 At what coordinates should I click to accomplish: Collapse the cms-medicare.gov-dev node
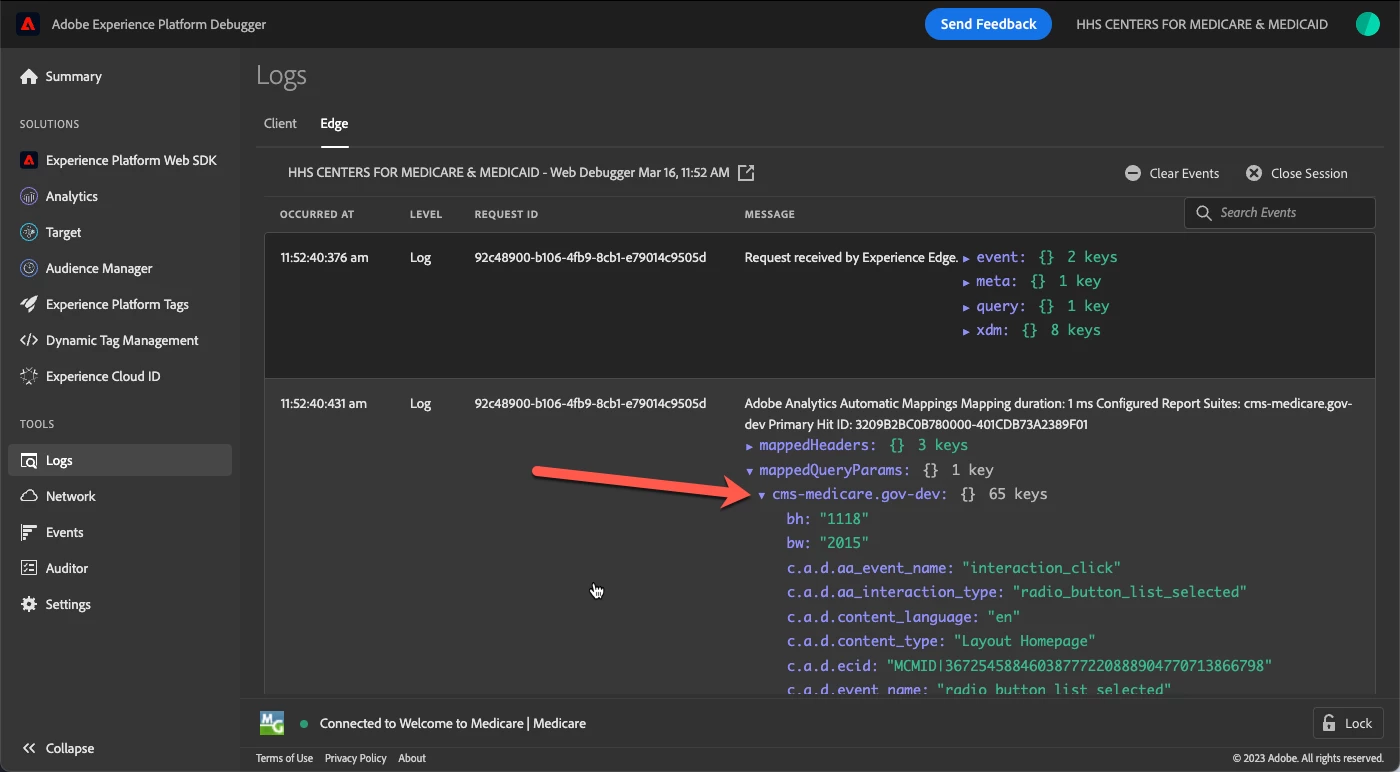click(762, 495)
